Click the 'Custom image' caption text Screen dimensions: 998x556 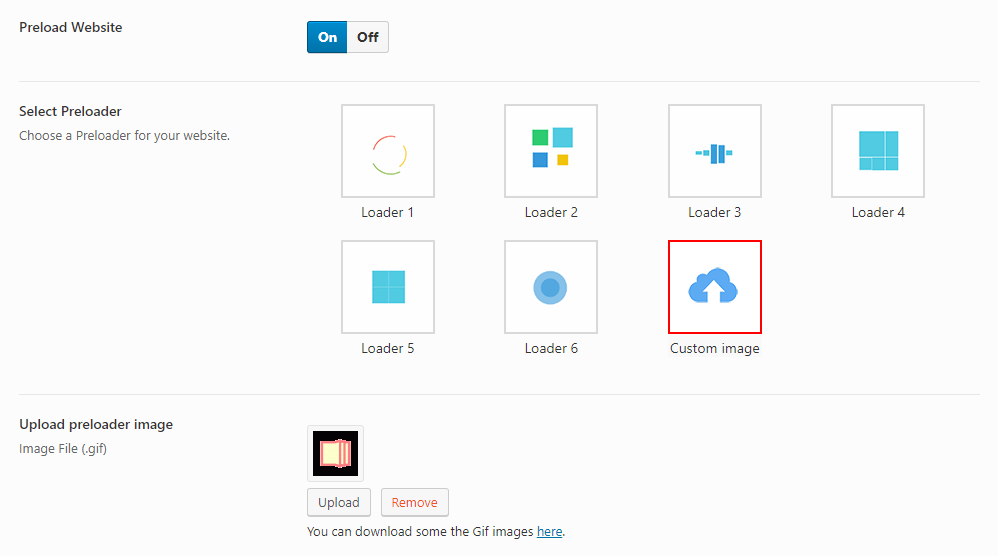click(714, 349)
